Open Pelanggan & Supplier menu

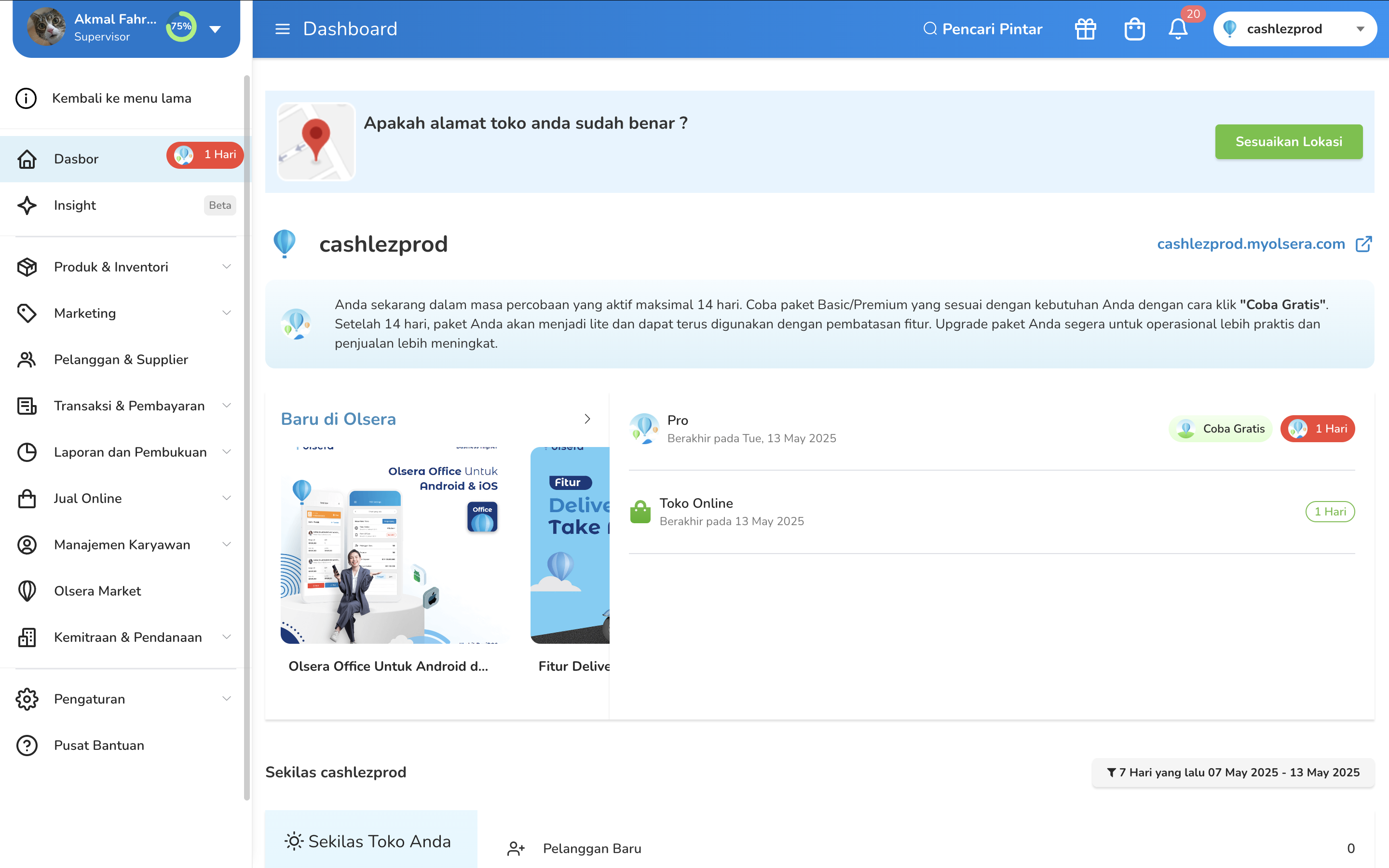[x=125, y=359]
